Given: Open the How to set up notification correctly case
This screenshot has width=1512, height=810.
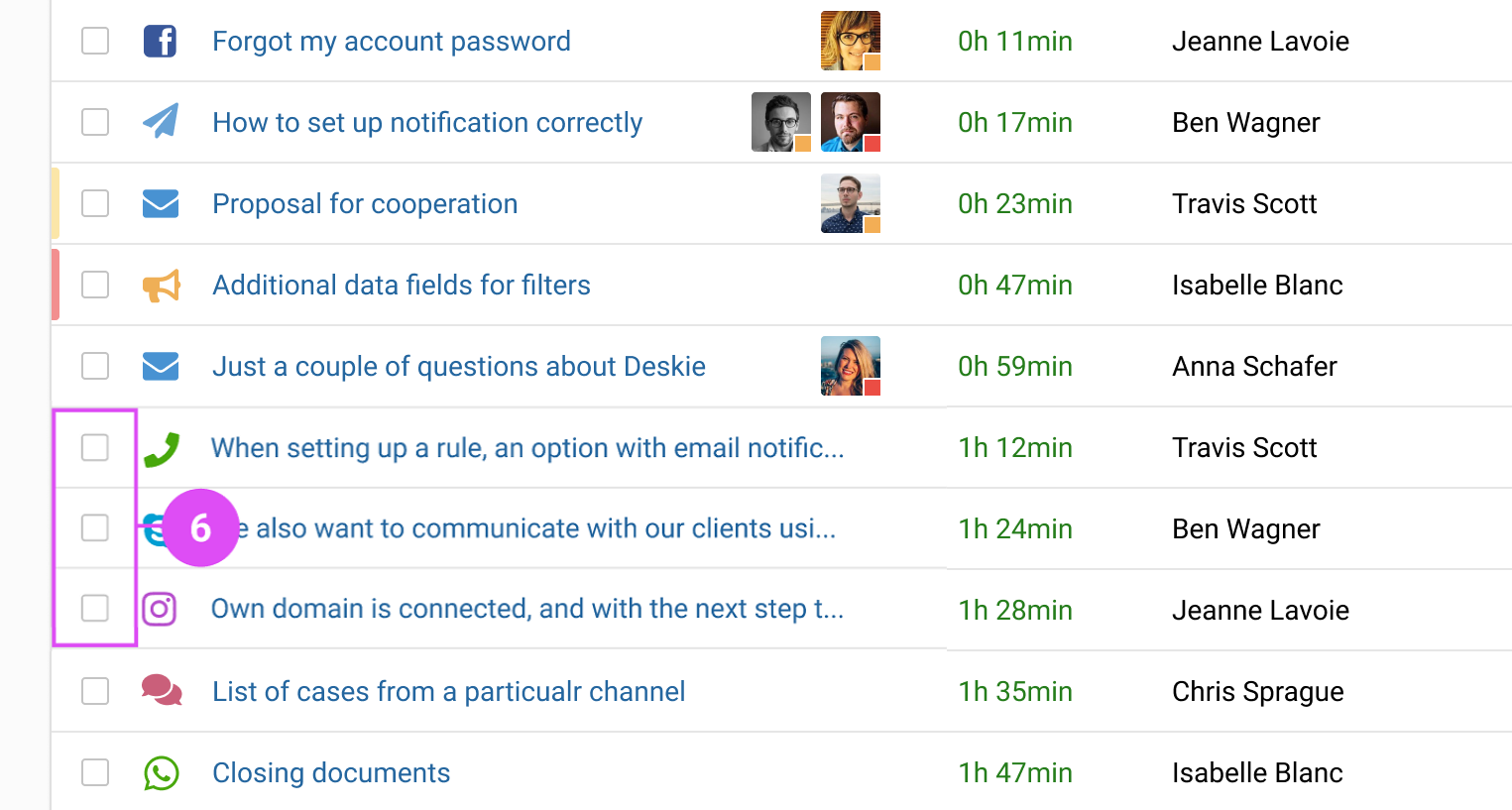Looking at the screenshot, I should point(427,122).
